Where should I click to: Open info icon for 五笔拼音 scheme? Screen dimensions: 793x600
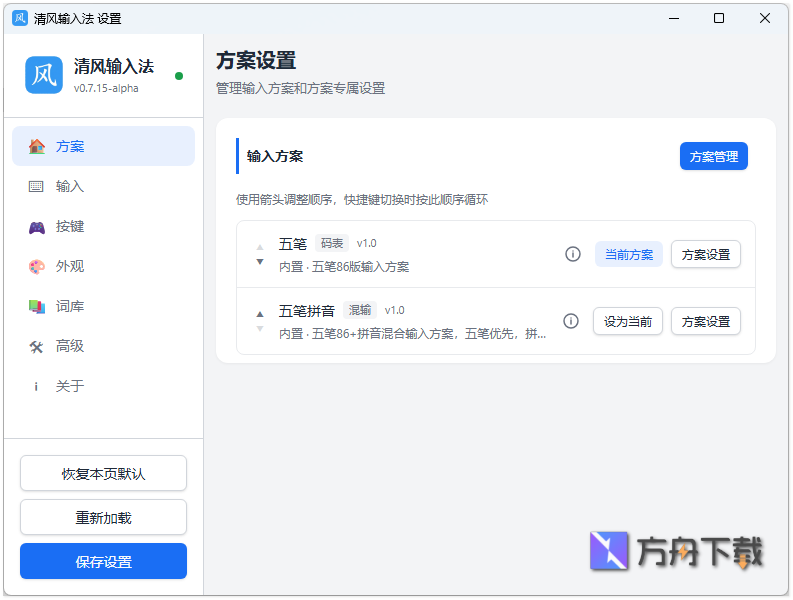[571, 321]
